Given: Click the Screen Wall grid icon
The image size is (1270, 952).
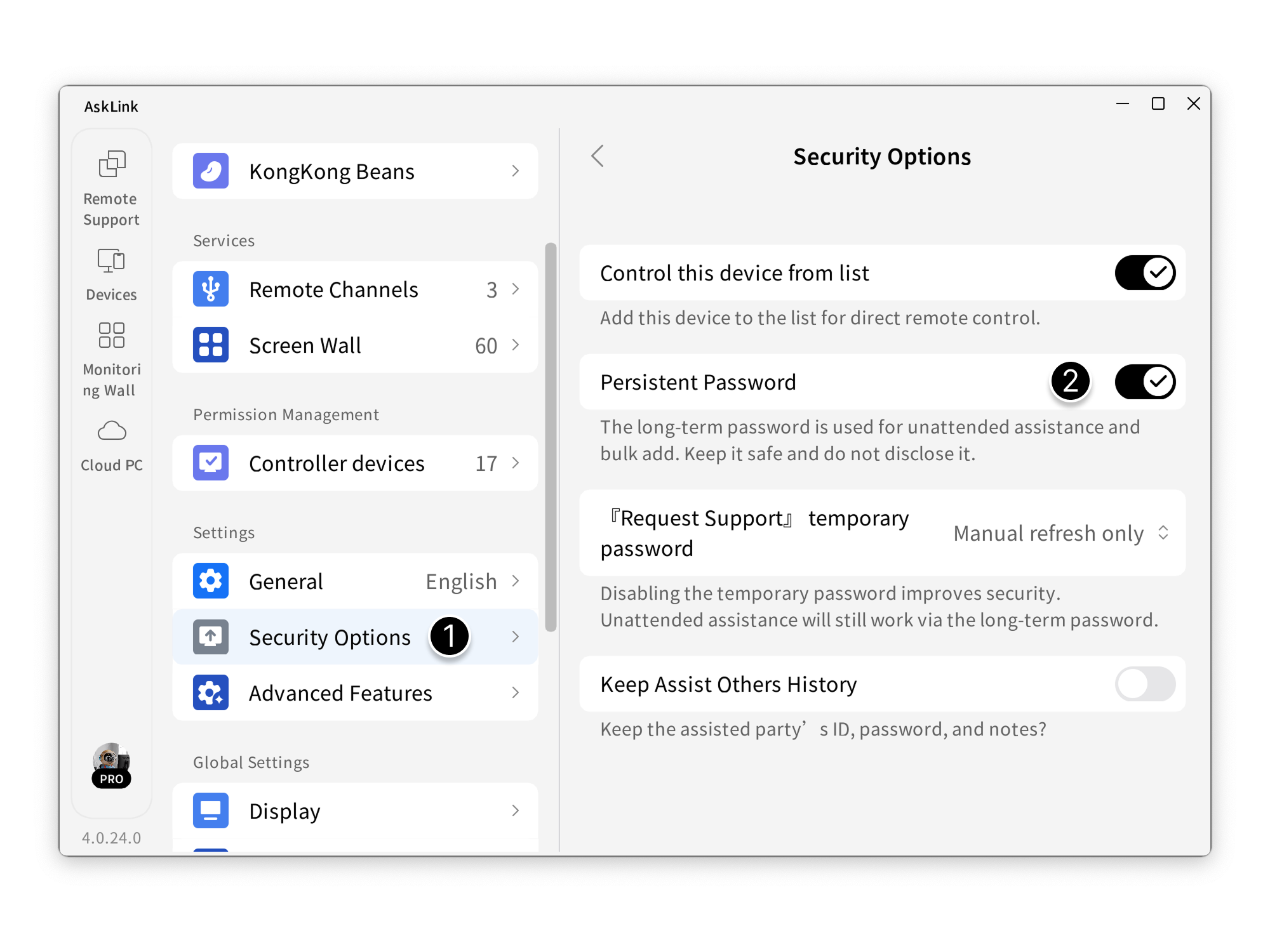Looking at the screenshot, I should click(x=211, y=345).
